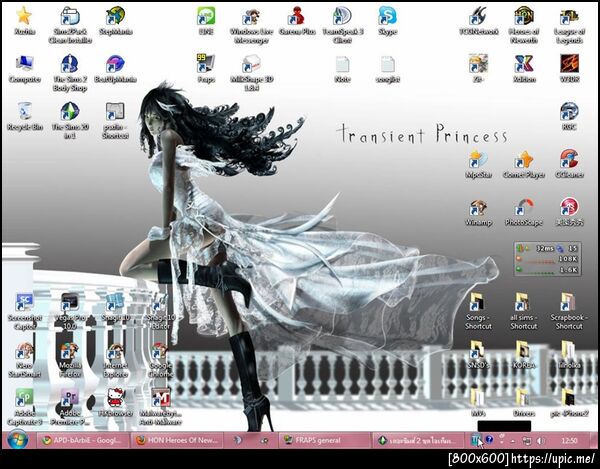This screenshot has height=469, width=600.
Task: Switch to the FRAPS general taskbar window
Action: coord(324,440)
